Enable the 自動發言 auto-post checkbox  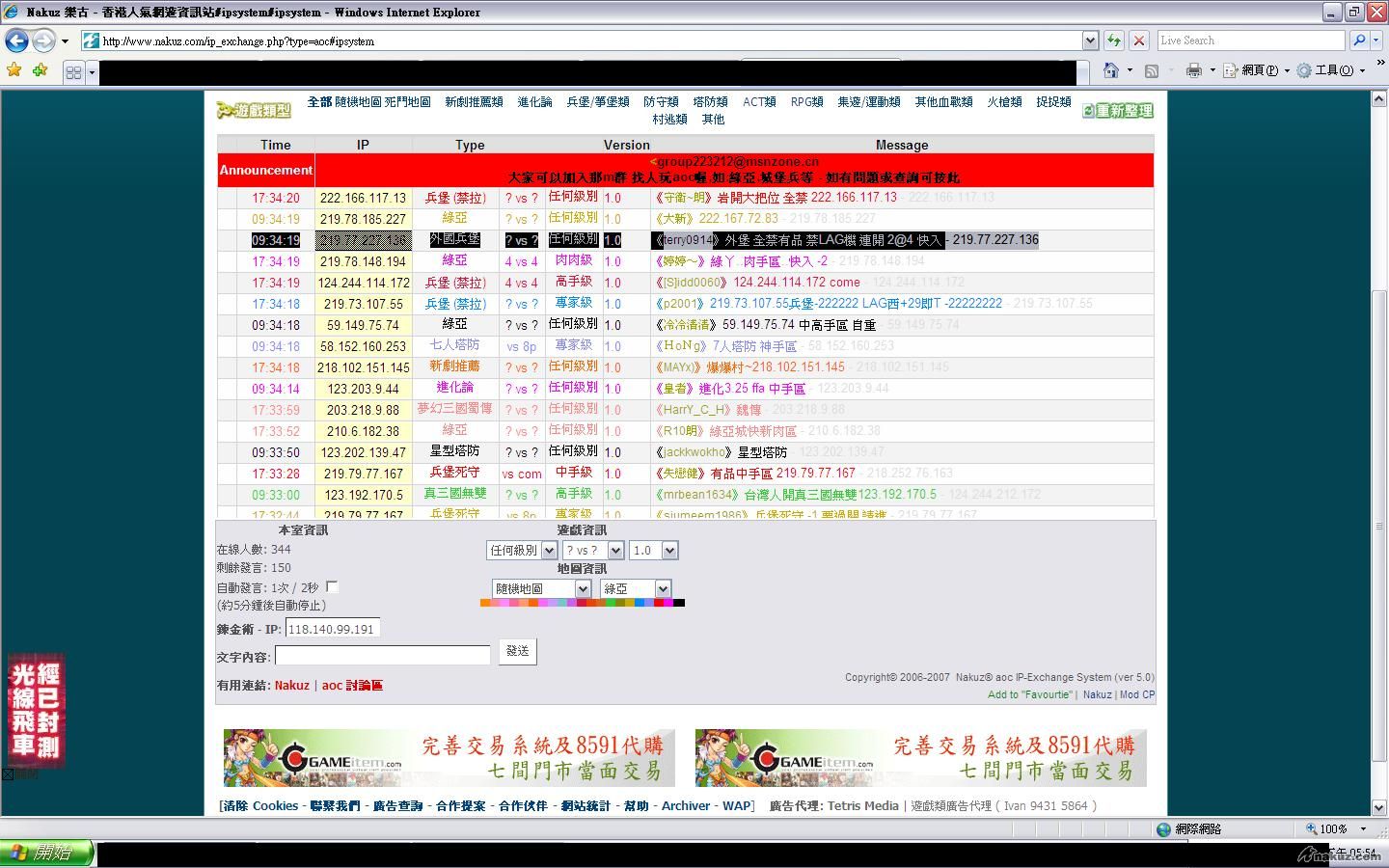tap(332, 586)
